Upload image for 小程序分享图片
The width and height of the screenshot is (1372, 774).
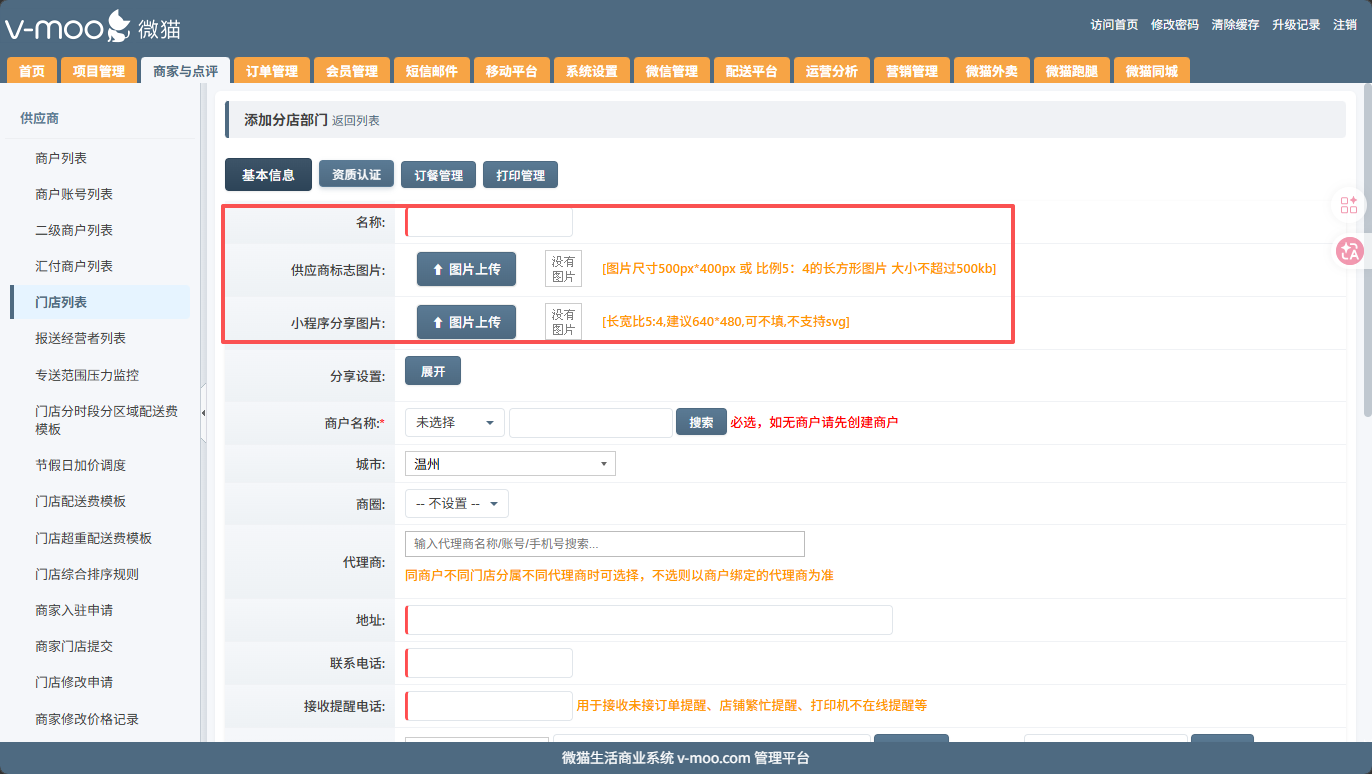[x=466, y=322]
